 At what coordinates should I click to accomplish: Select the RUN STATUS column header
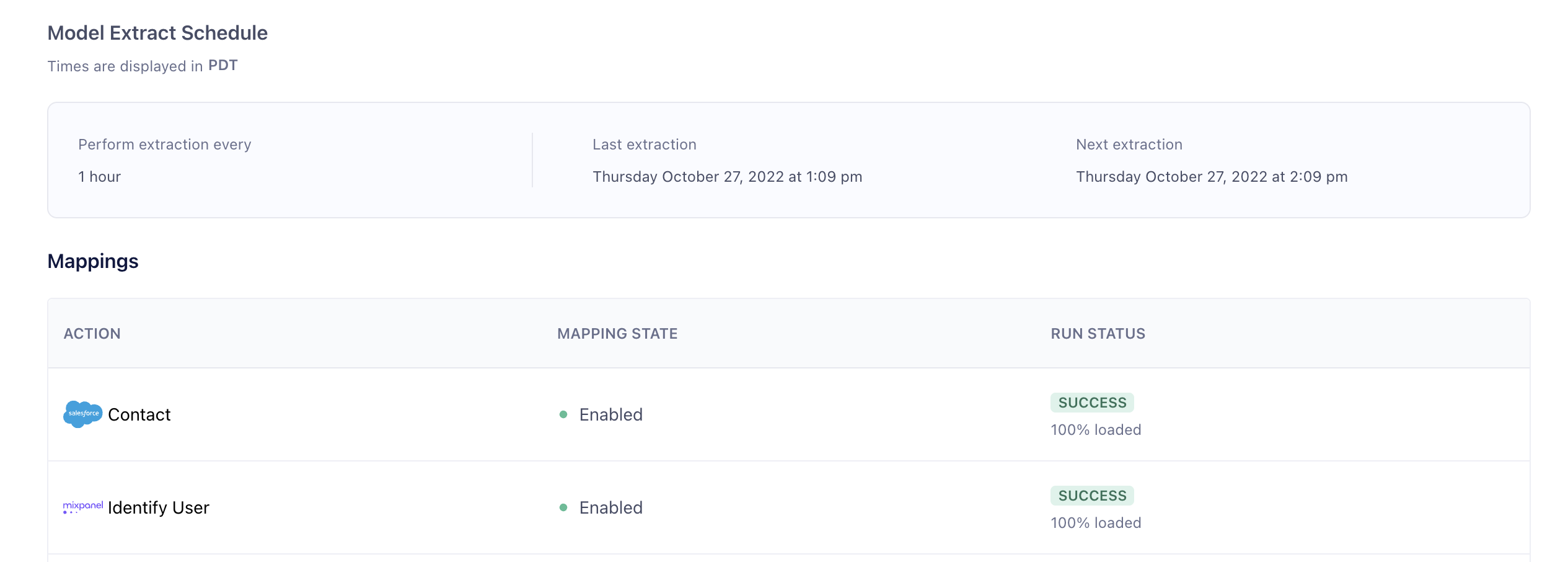tap(1098, 334)
